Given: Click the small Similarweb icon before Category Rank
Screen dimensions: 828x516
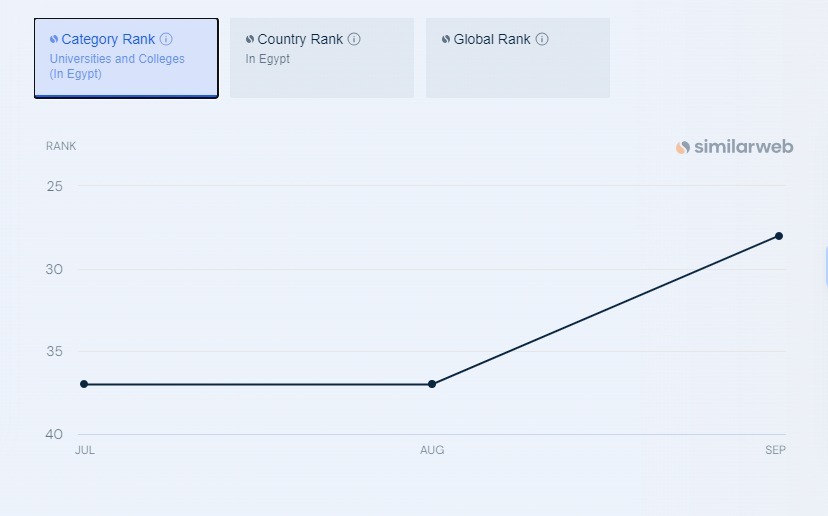Looking at the screenshot, I should click(54, 39).
